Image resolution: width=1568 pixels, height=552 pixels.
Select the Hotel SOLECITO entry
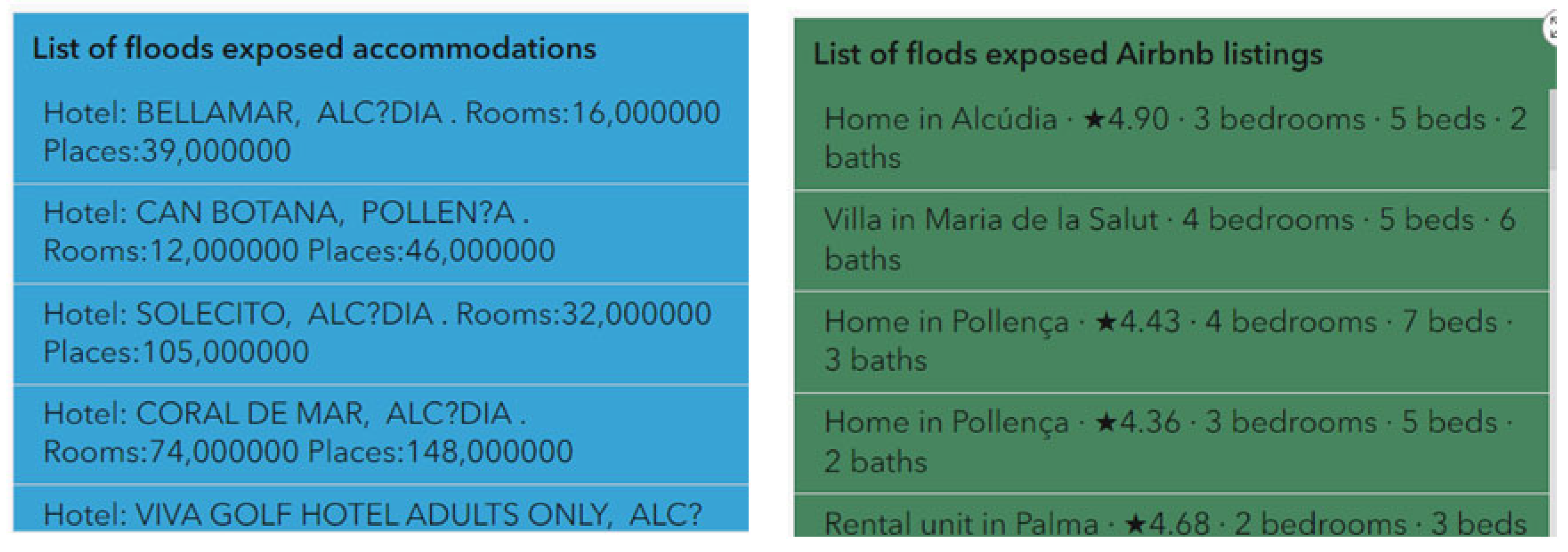pos(381,333)
